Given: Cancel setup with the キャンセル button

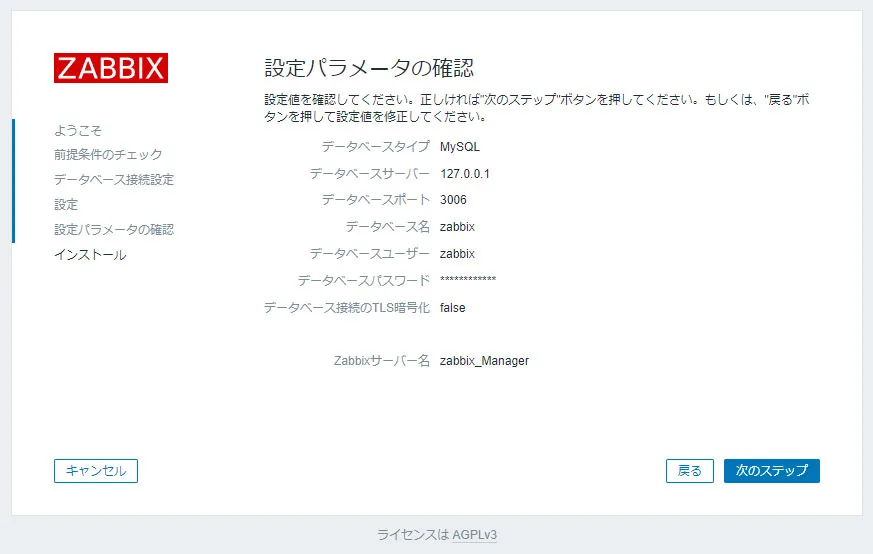Looking at the screenshot, I should pos(96,470).
